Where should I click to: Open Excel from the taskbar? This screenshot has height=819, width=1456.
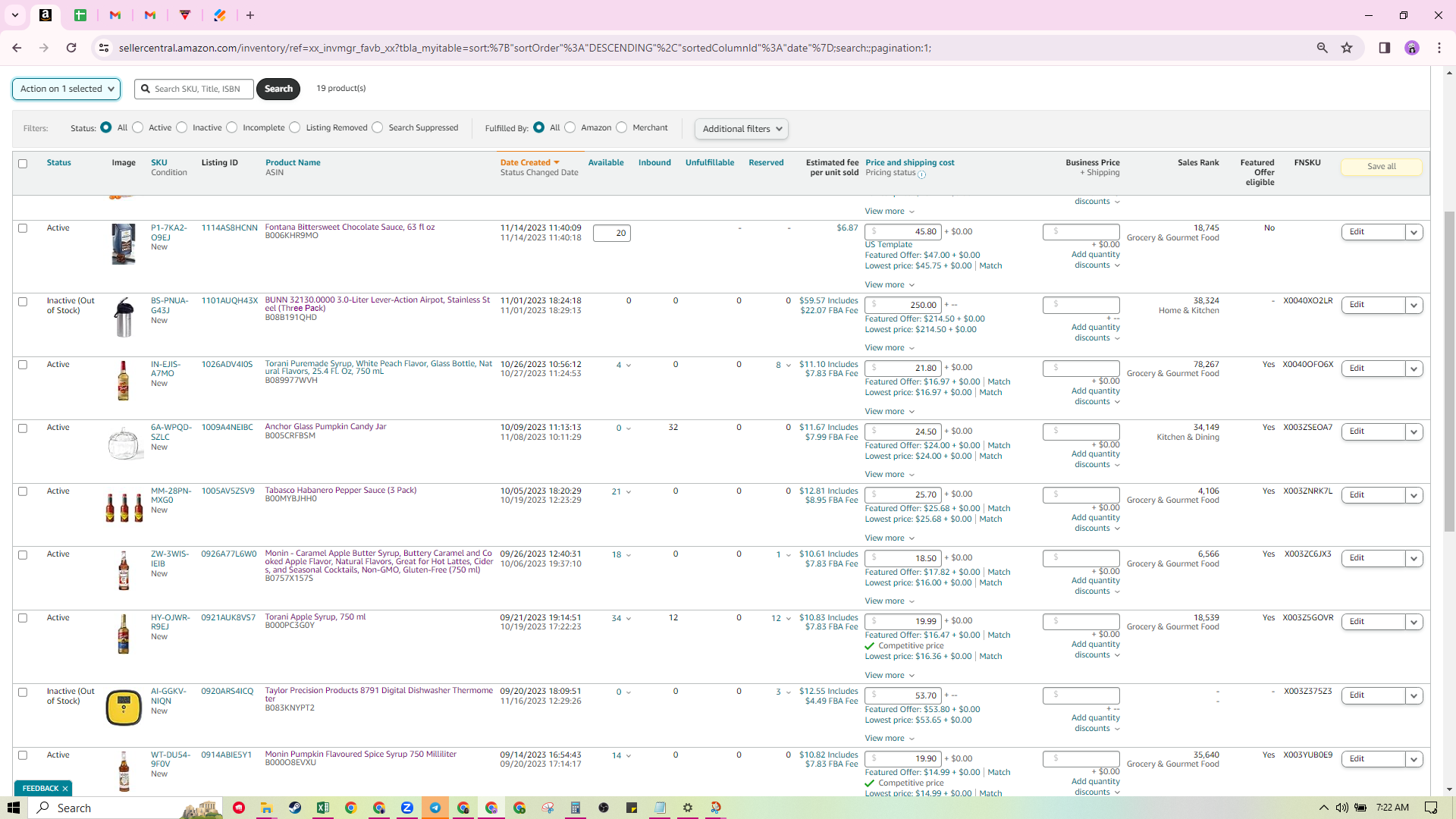(x=322, y=808)
